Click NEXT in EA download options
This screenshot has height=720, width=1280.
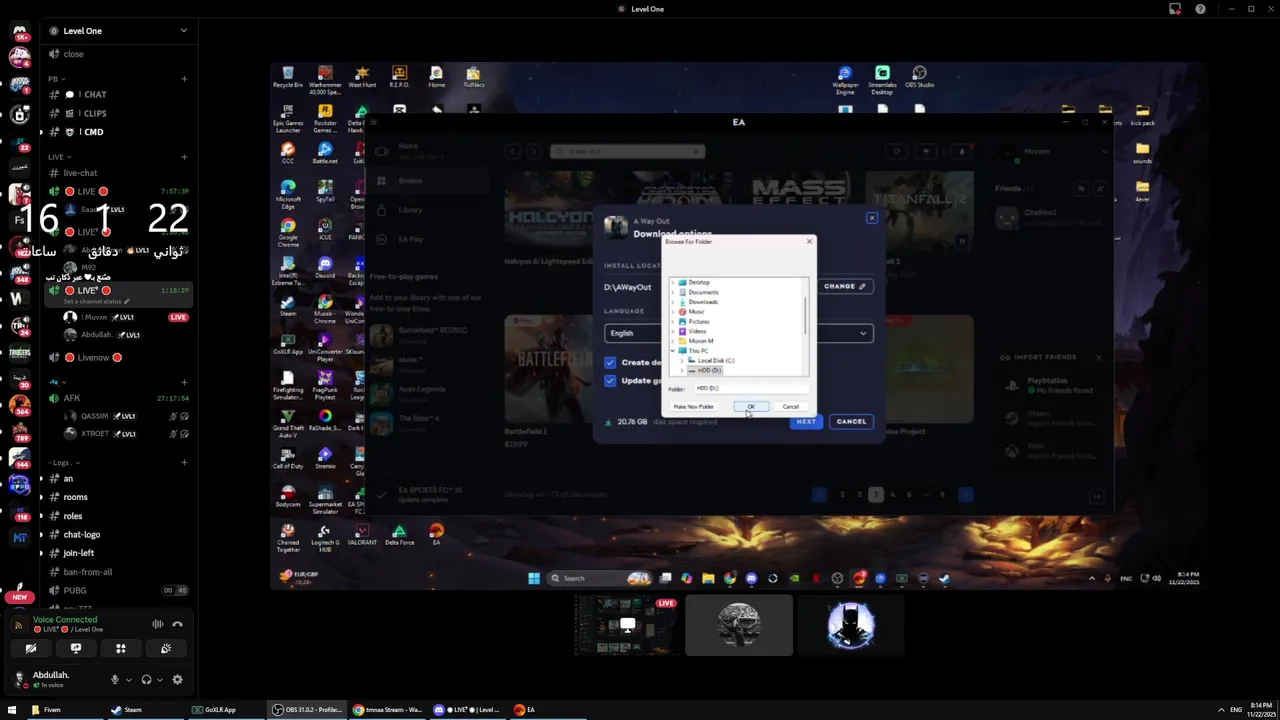(x=806, y=421)
